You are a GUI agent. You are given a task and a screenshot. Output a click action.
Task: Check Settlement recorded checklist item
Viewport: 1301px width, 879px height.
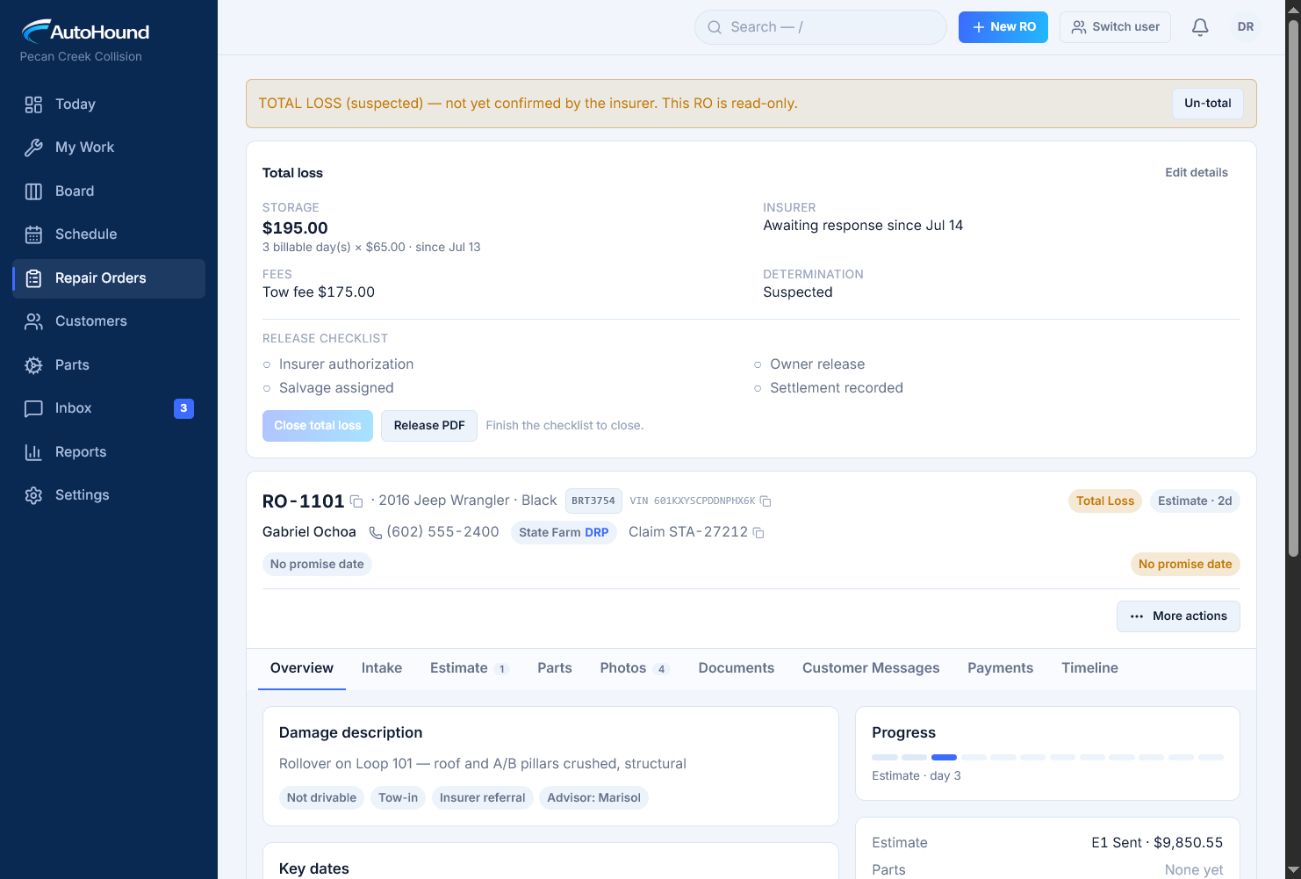pos(828,388)
